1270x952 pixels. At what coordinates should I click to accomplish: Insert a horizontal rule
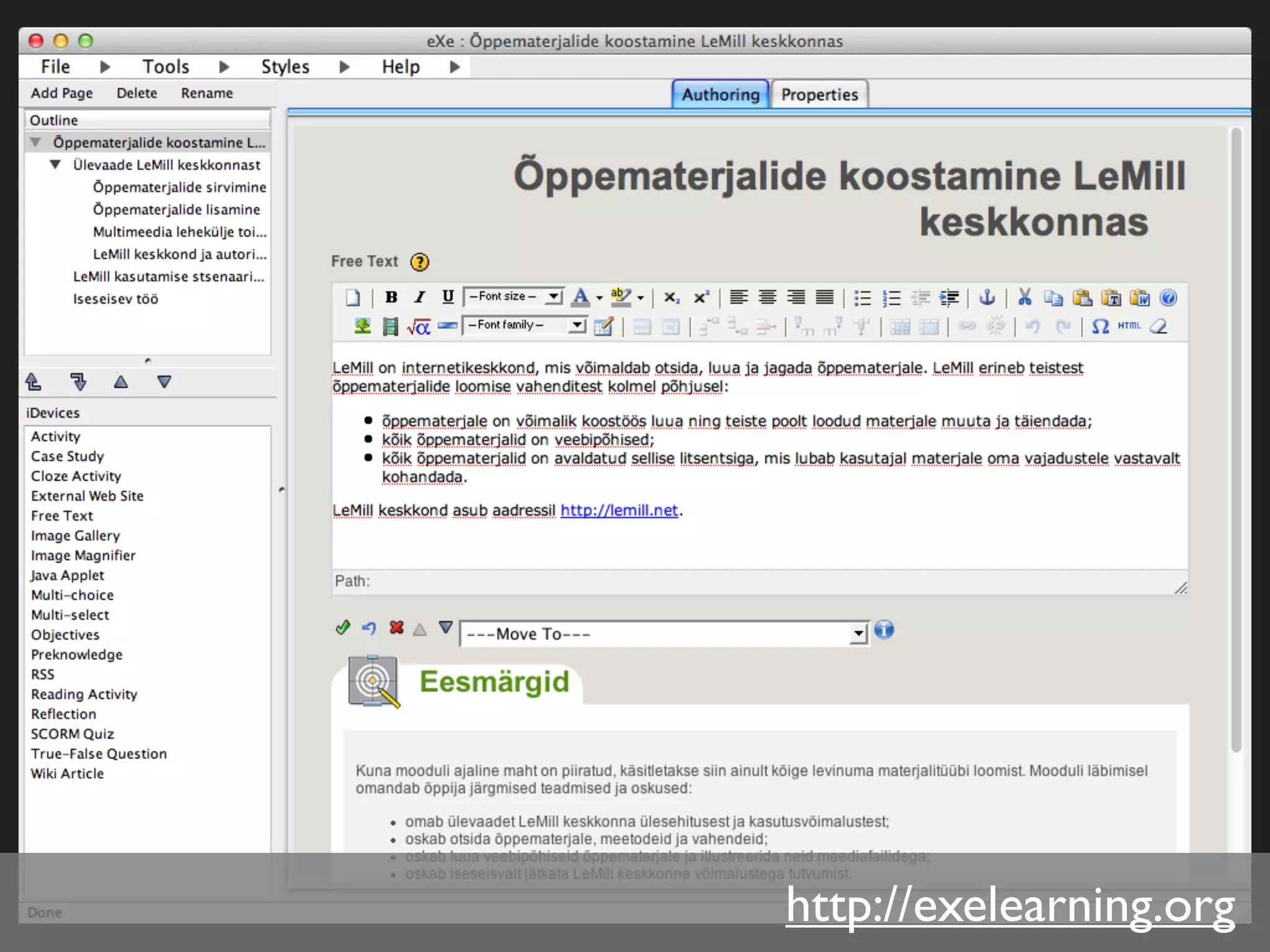[447, 326]
